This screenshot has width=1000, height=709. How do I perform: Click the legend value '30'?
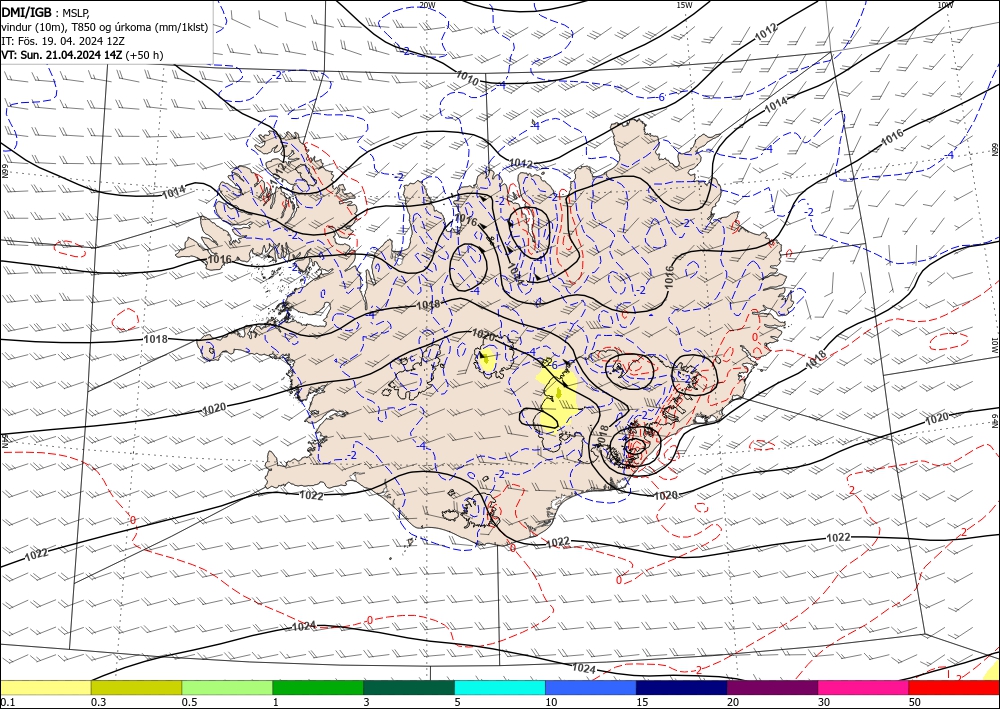coord(823,702)
